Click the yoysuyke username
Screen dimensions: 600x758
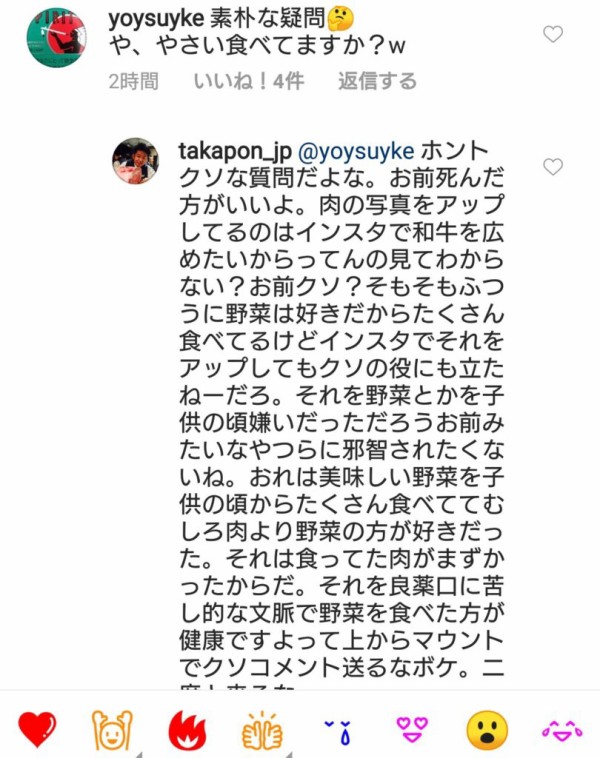[x=156, y=19]
